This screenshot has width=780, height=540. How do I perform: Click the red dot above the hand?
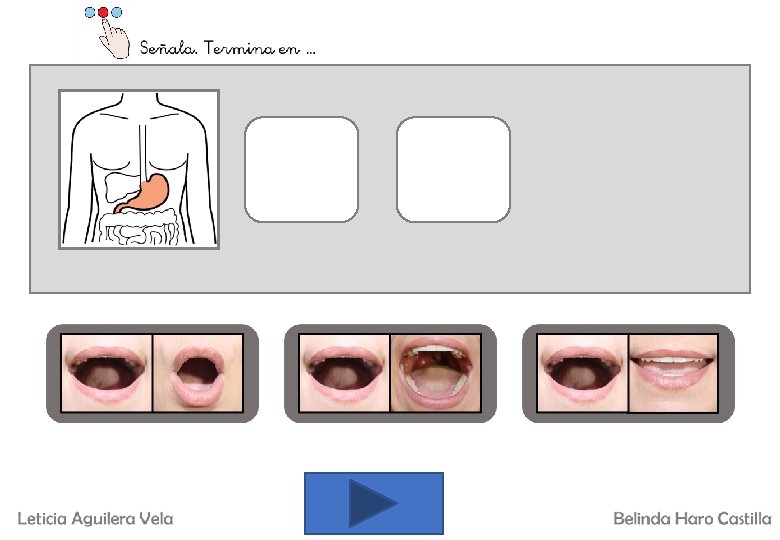pos(103,12)
